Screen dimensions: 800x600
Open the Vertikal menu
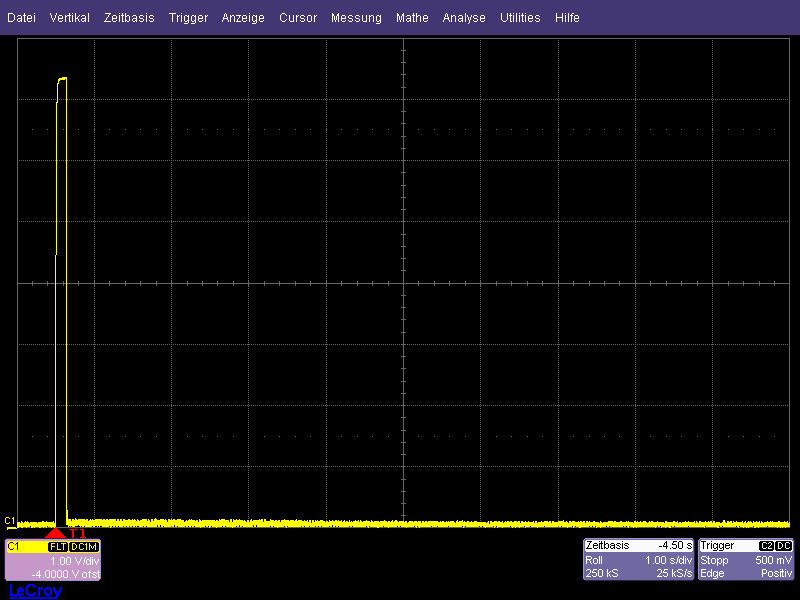coord(69,18)
